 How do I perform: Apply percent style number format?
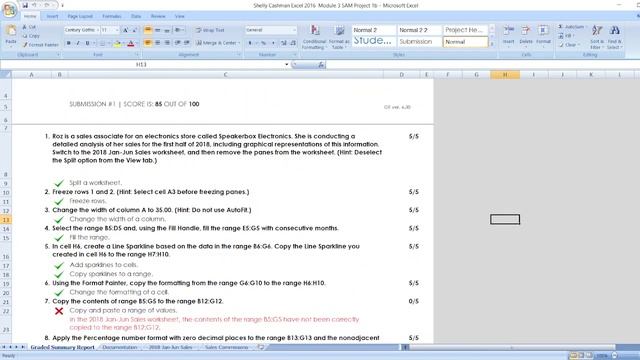[x=263, y=43]
